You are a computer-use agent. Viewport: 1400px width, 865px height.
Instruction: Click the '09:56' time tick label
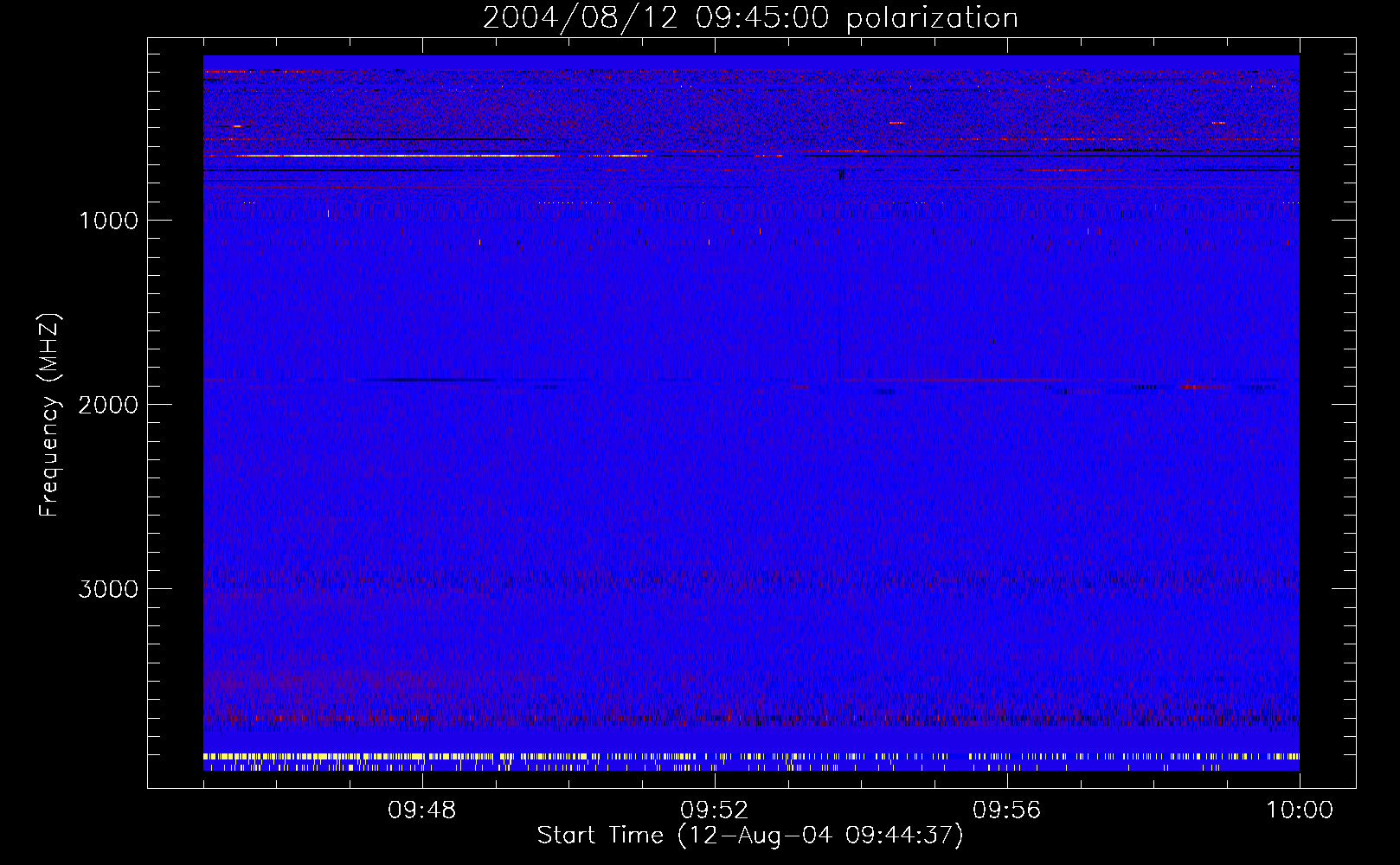[1007, 811]
